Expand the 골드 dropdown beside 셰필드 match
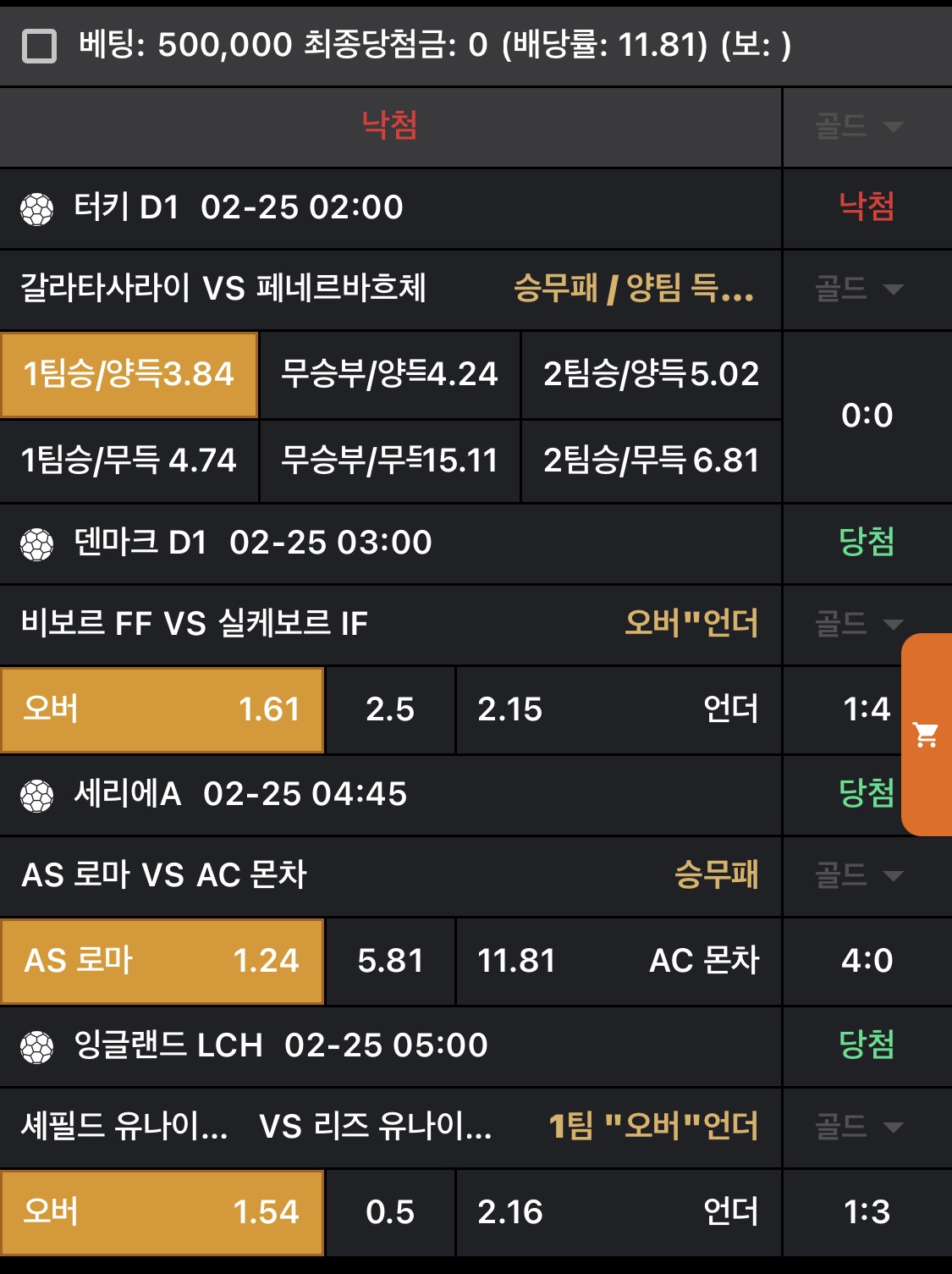Image resolution: width=952 pixels, height=1274 pixels. point(859,1127)
